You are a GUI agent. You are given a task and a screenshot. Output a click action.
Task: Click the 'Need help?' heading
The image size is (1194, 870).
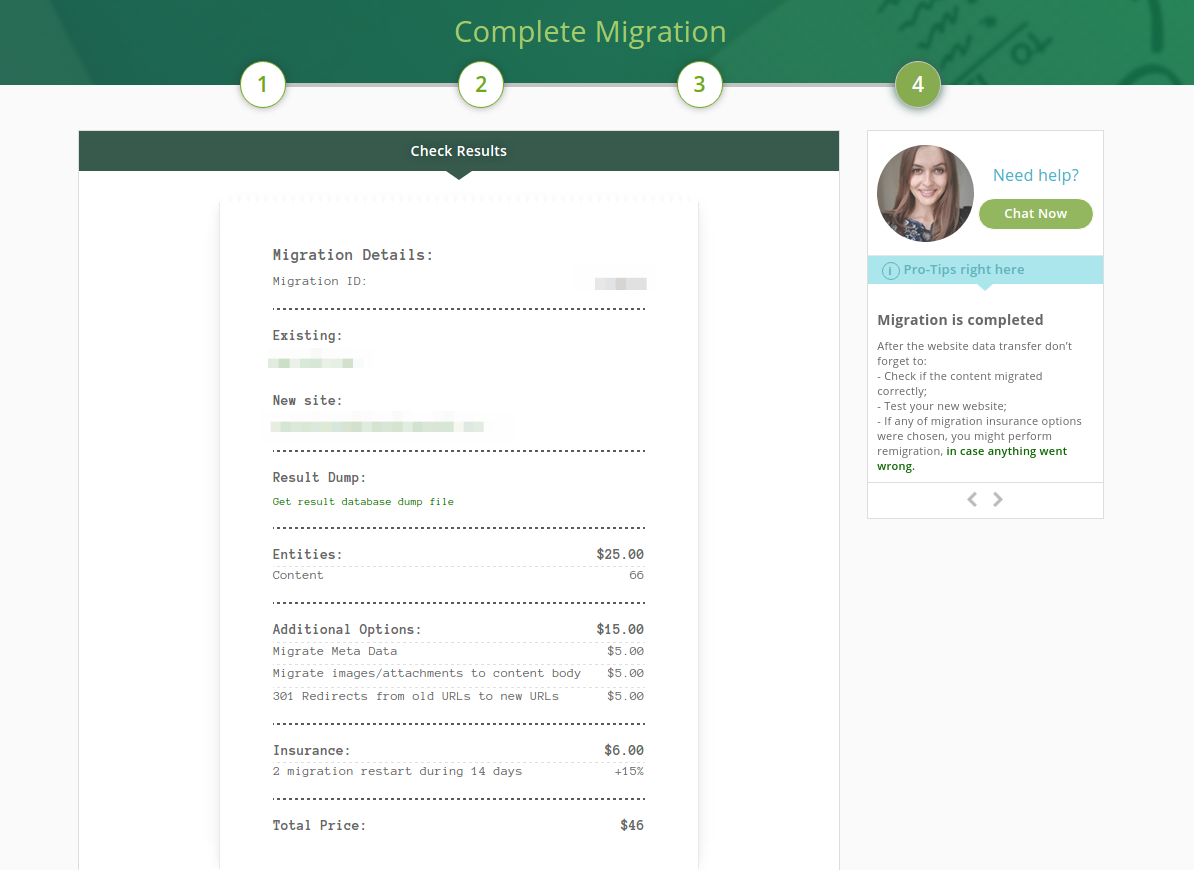[1036, 175]
